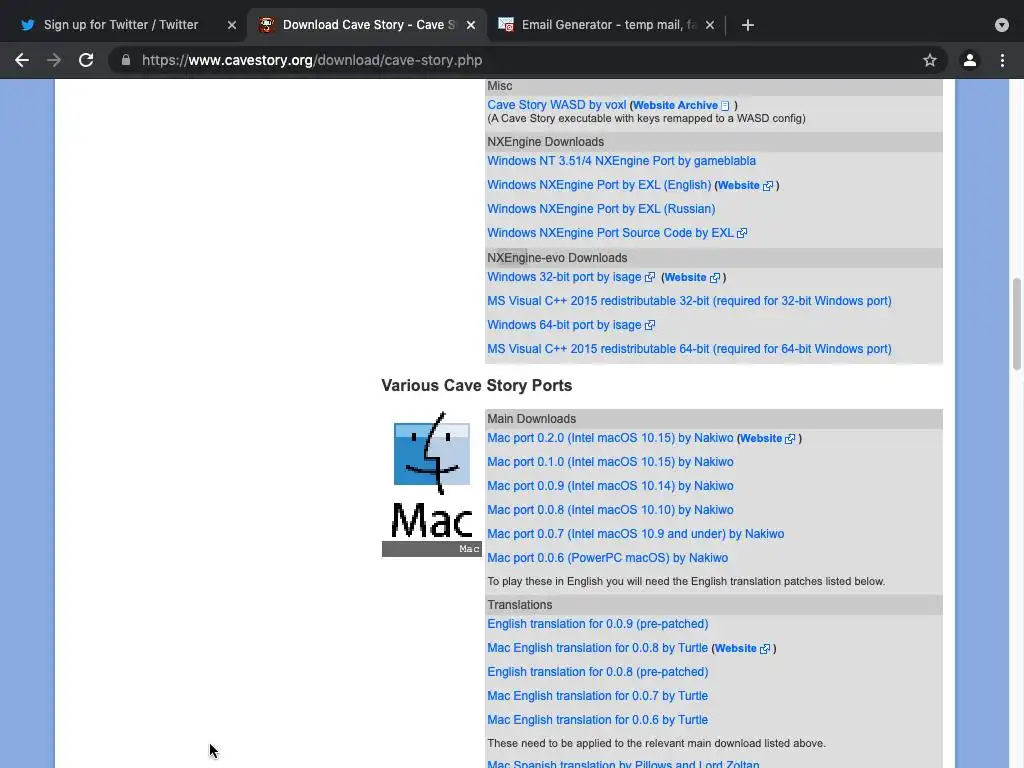
Task: Download Windows NT 3.51/4 NXEngine Port
Action: point(621,161)
